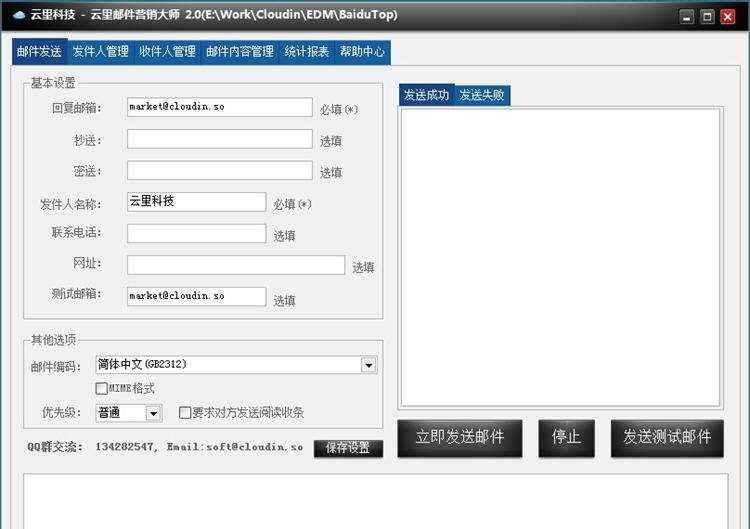Click the 基本设置 group label
Viewport: 750px width, 529px height.
point(53,83)
